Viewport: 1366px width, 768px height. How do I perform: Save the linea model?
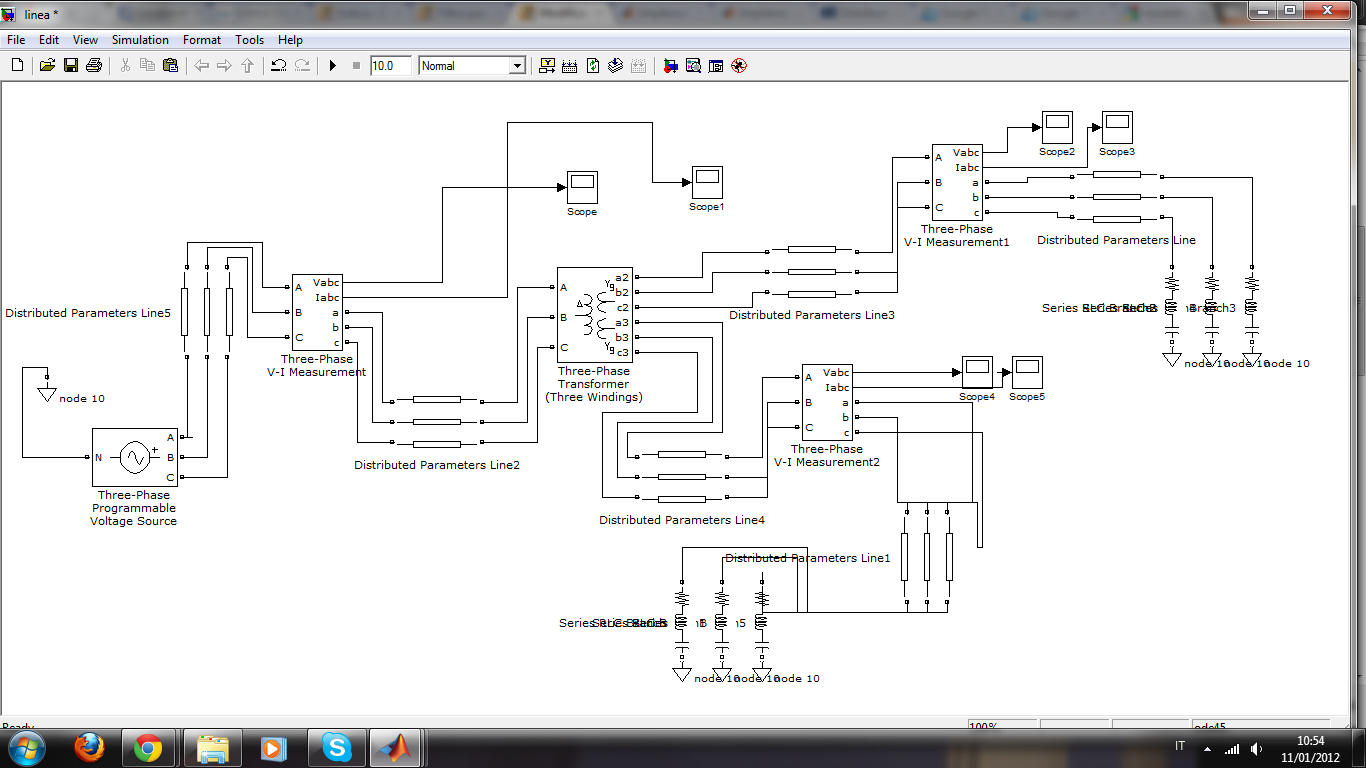point(70,65)
